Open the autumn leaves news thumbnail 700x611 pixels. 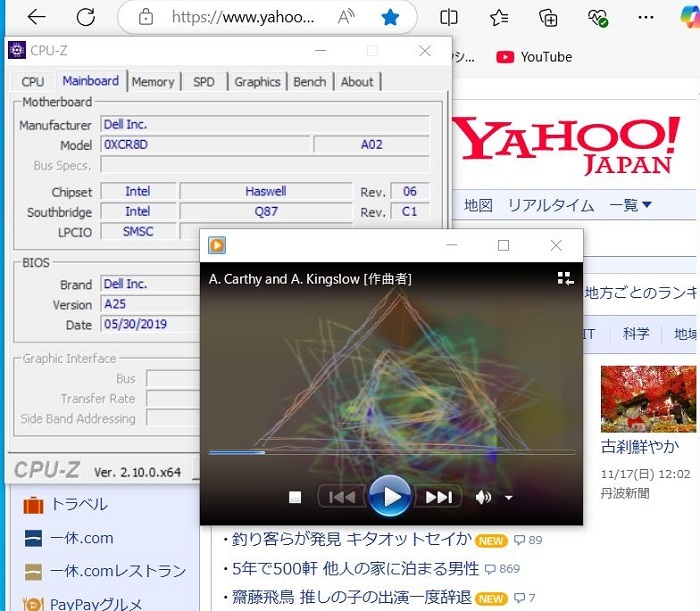648,399
